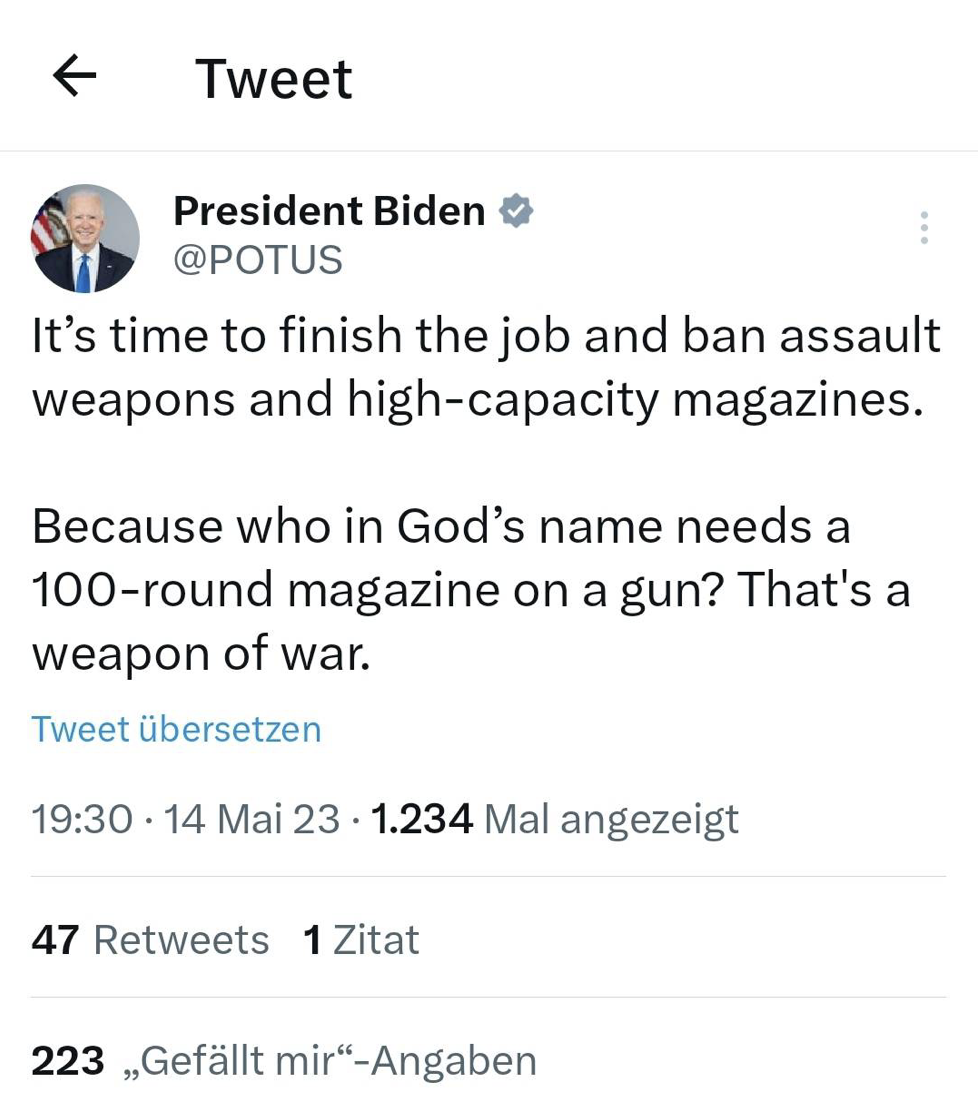
Task: Click the bold 1.234 view count
Action: (x=421, y=820)
